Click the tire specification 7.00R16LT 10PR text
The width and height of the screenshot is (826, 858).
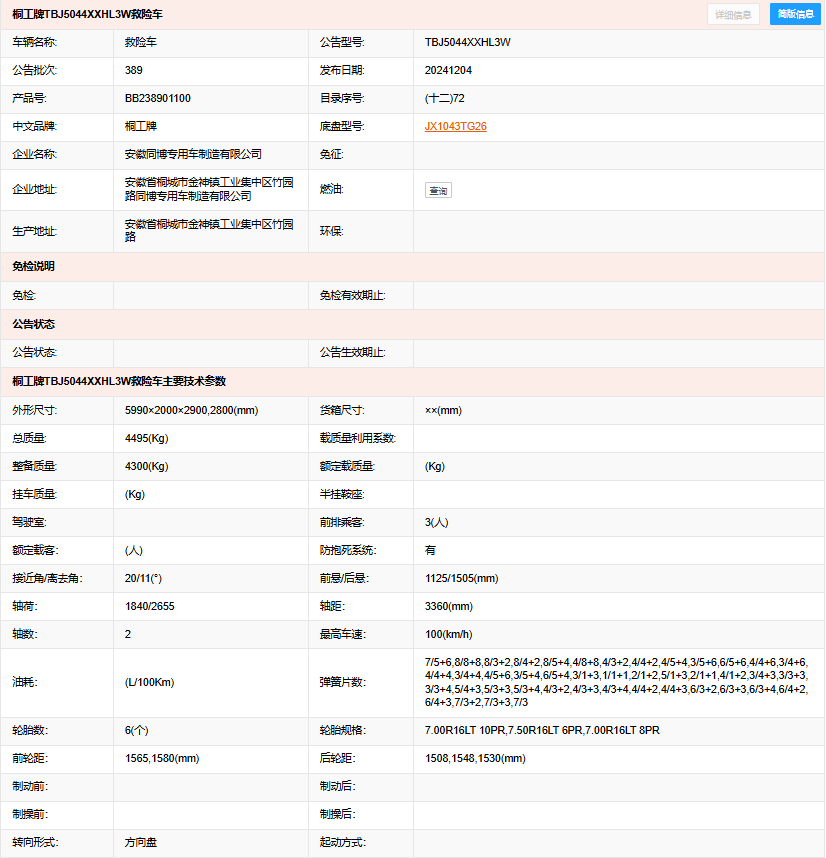point(465,731)
